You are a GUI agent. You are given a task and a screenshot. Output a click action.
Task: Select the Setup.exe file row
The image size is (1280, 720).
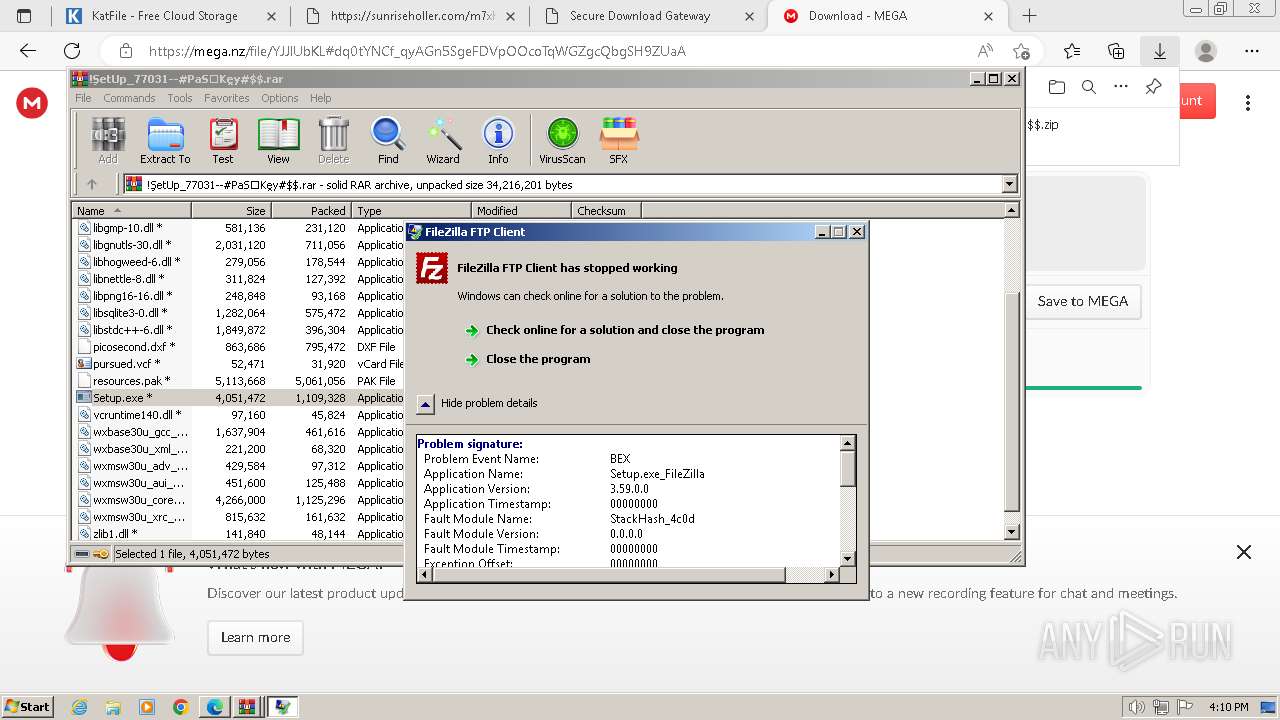[239, 398]
